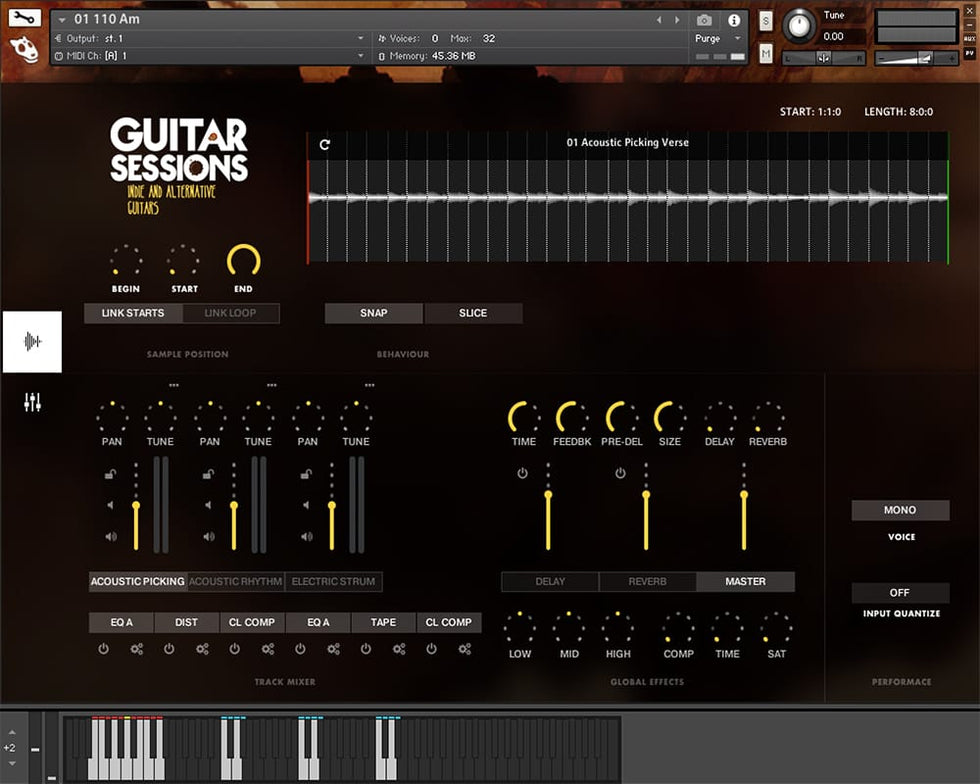The width and height of the screenshot is (980, 784).
Task: Expand the Output channel dropdown
Action: coord(361,38)
